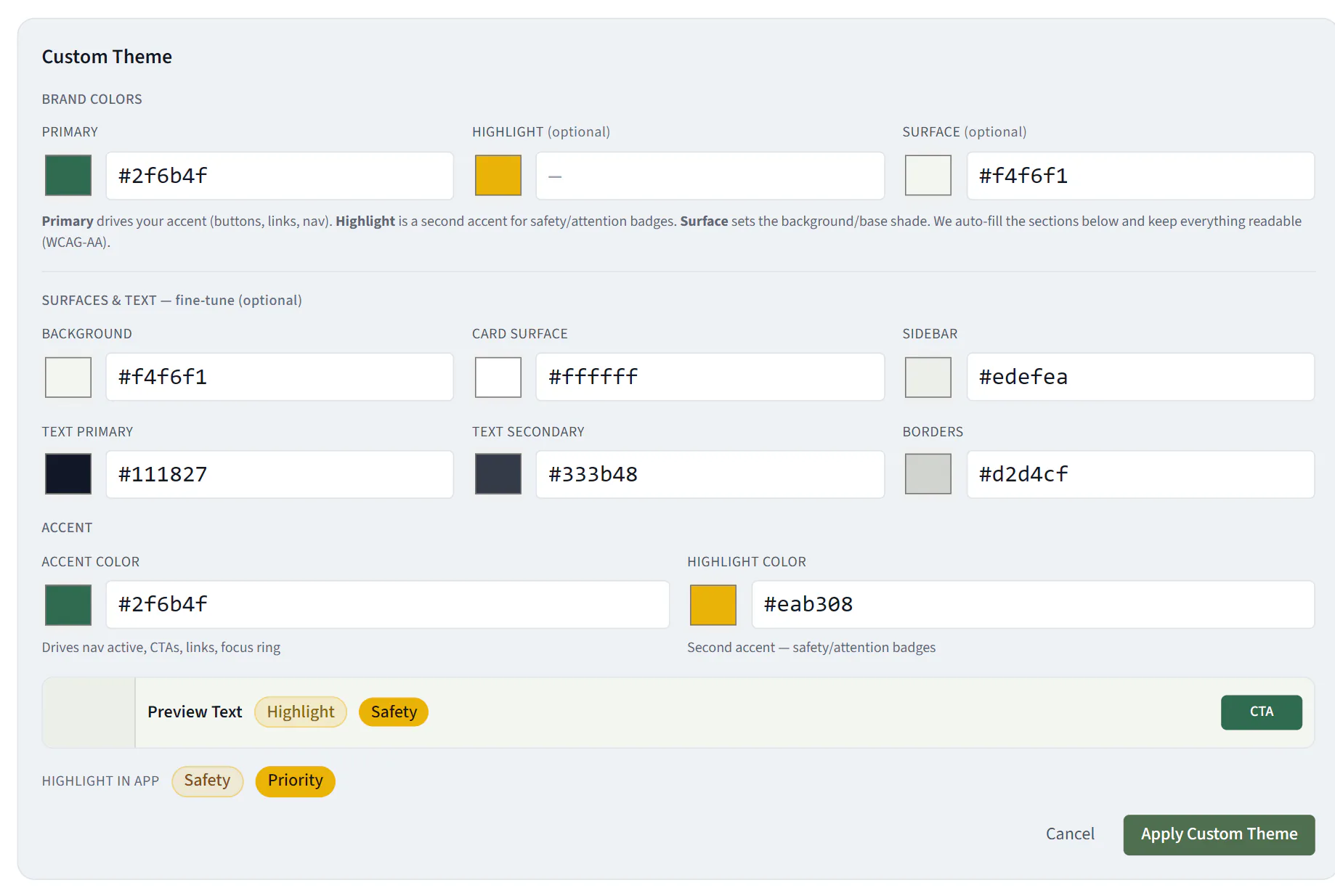Click the Highlight preview badge
This screenshot has width=1335, height=896.
coord(301,712)
